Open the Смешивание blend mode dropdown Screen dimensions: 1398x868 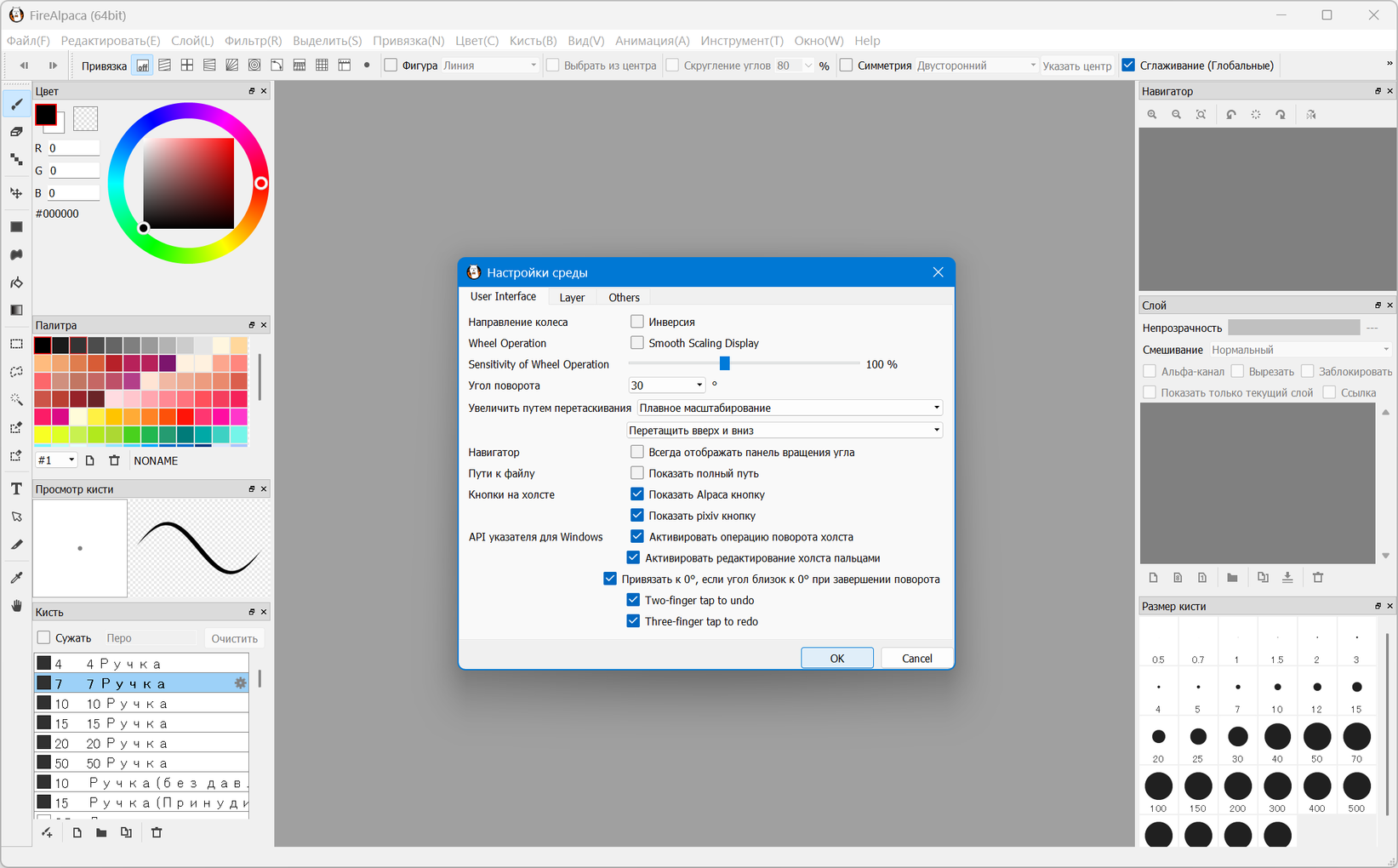[x=1300, y=350]
